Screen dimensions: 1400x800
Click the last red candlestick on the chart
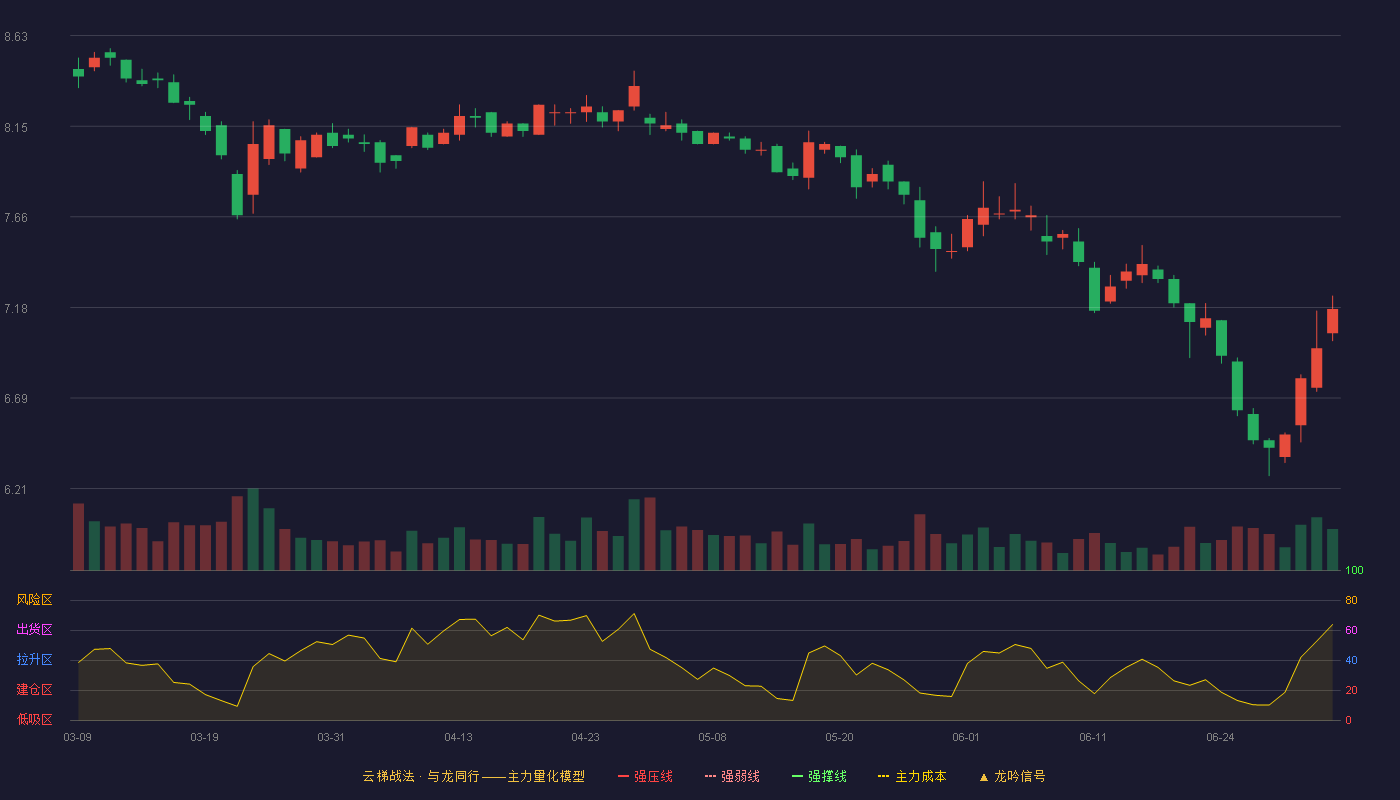point(1332,320)
